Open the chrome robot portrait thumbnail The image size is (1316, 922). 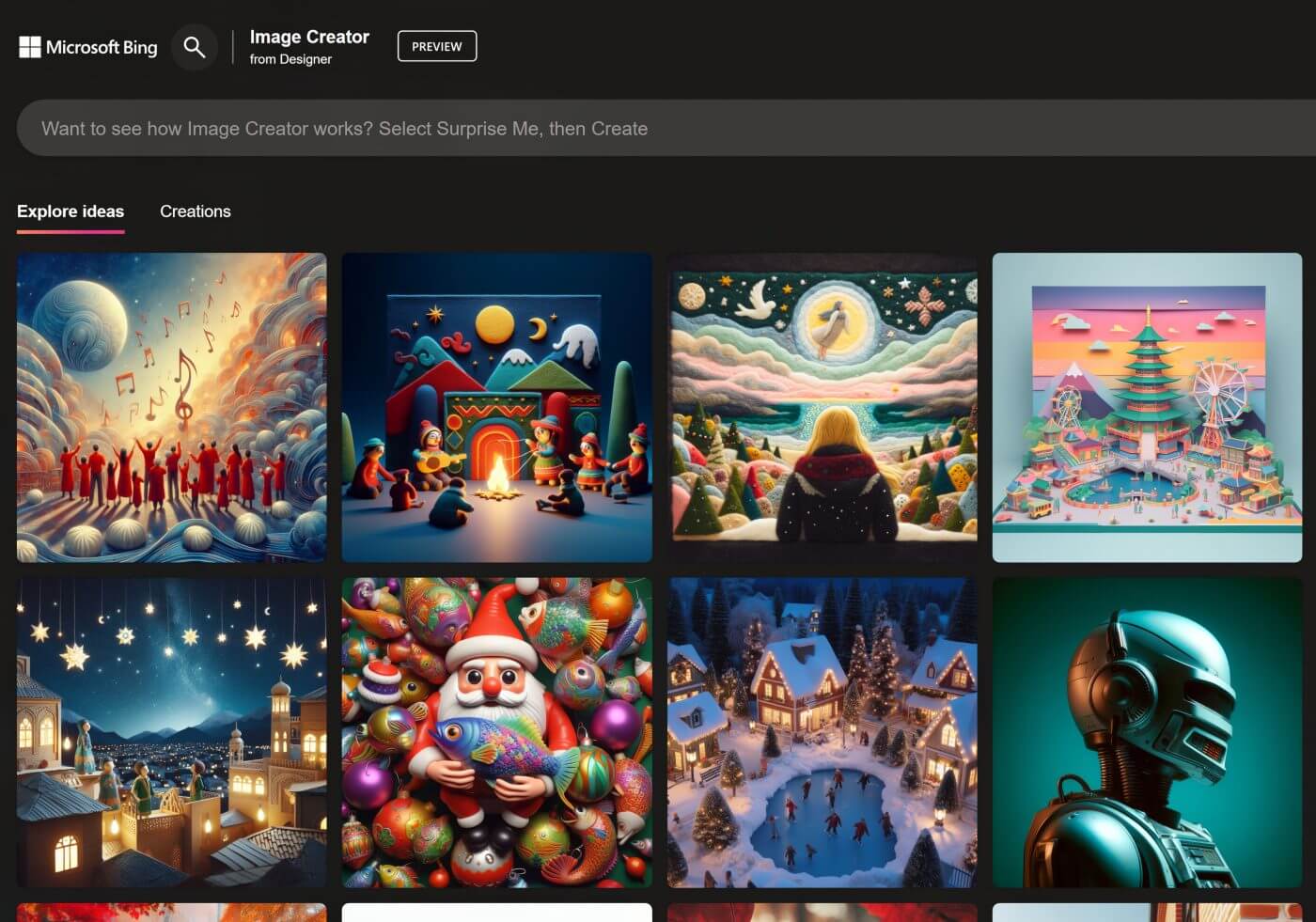point(1147,733)
